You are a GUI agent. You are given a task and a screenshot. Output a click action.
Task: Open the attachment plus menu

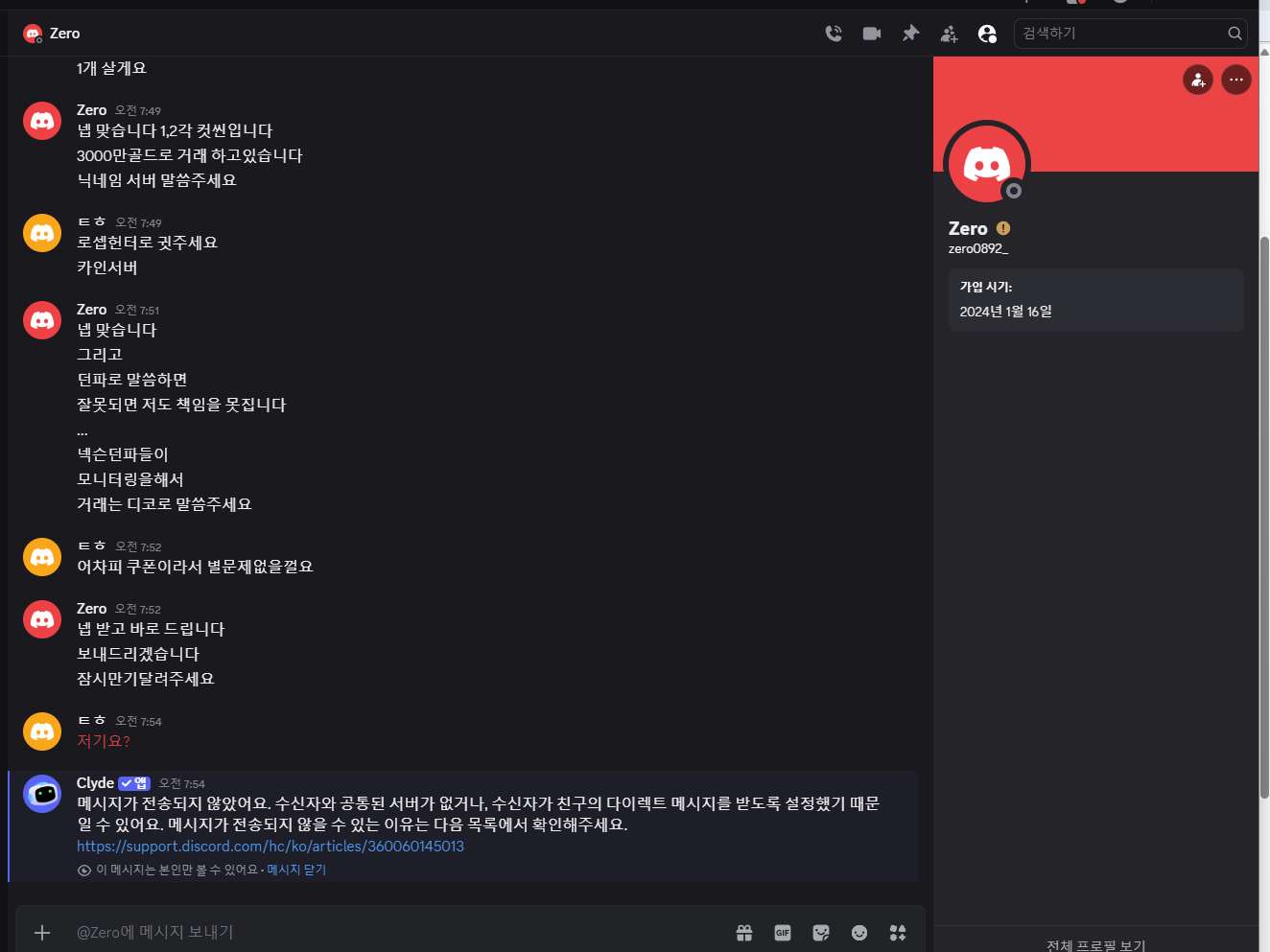pos(42,932)
